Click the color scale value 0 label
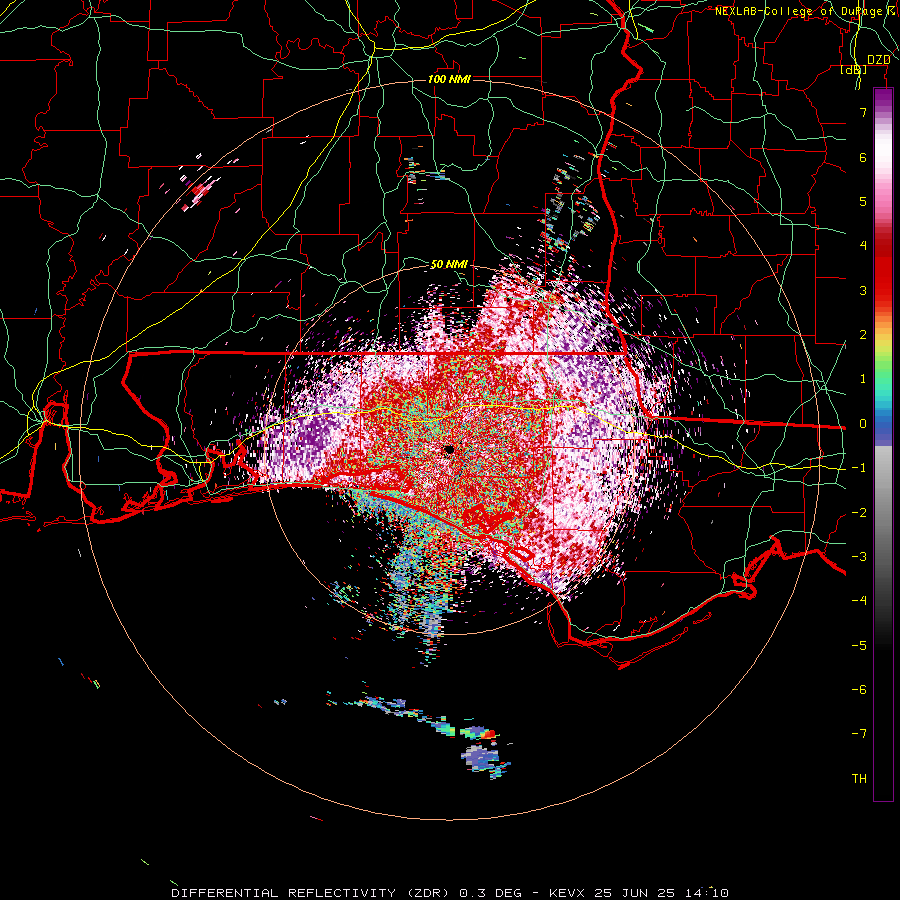The width and height of the screenshot is (900, 900). [x=863, y=424]
